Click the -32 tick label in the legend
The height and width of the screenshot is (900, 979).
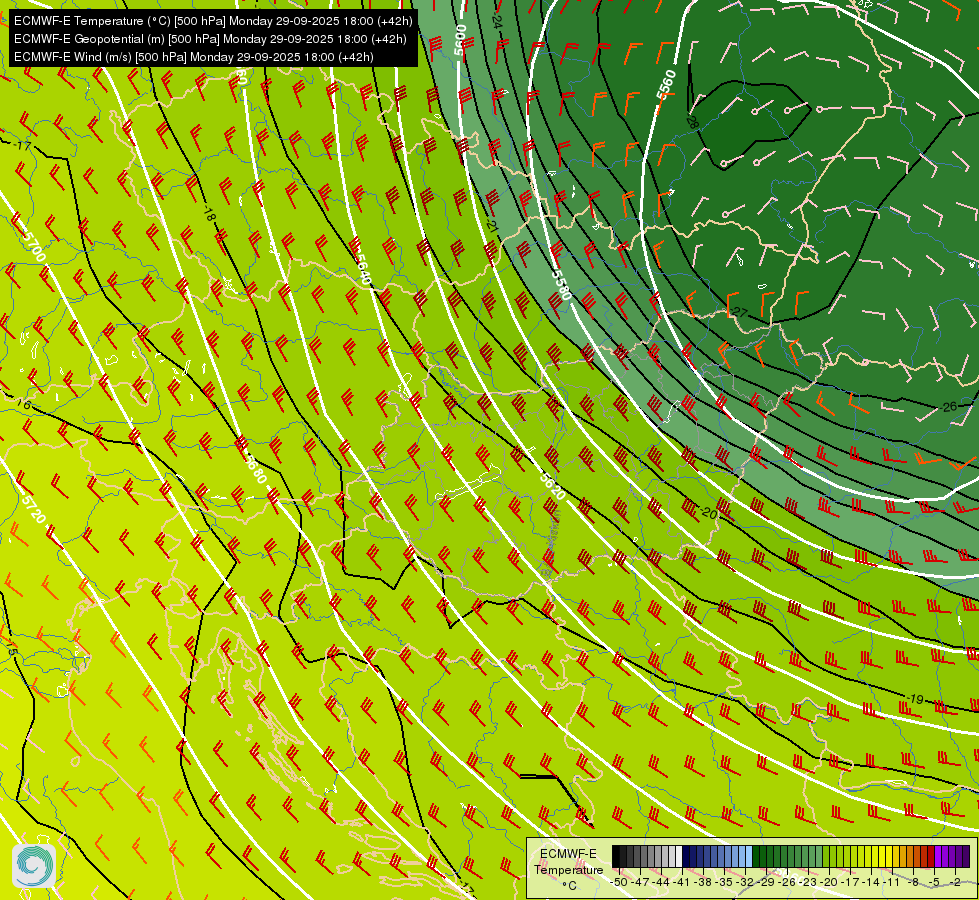745,882
